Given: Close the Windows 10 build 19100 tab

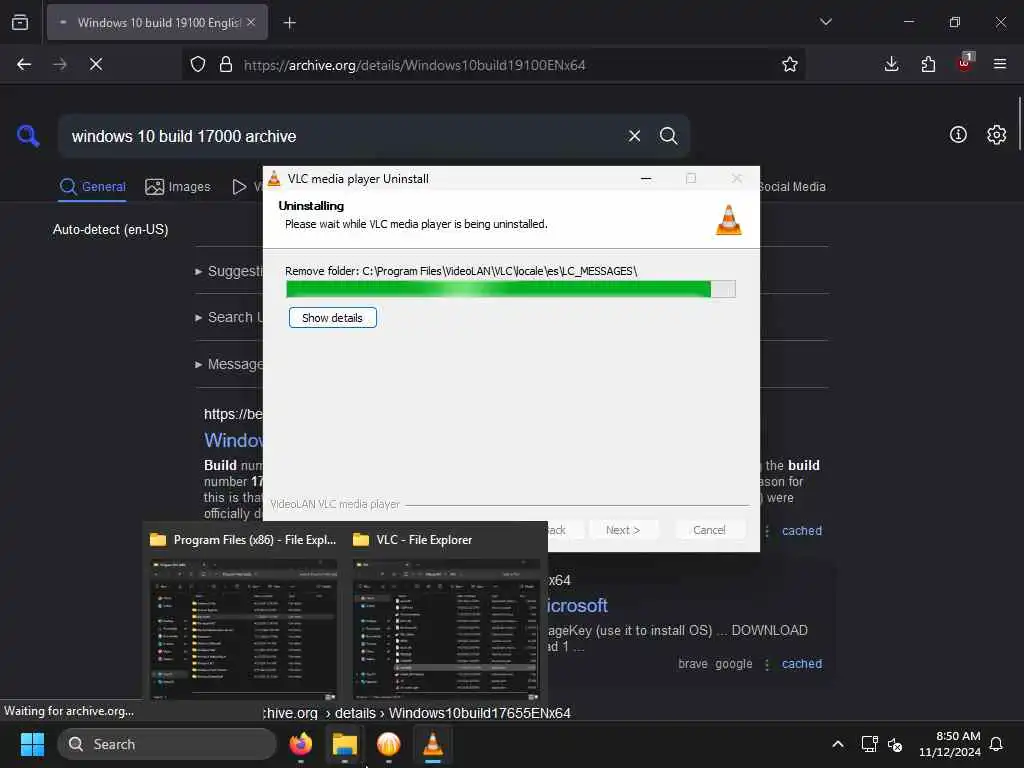Looking at the screenshot, I should point(251,22).
